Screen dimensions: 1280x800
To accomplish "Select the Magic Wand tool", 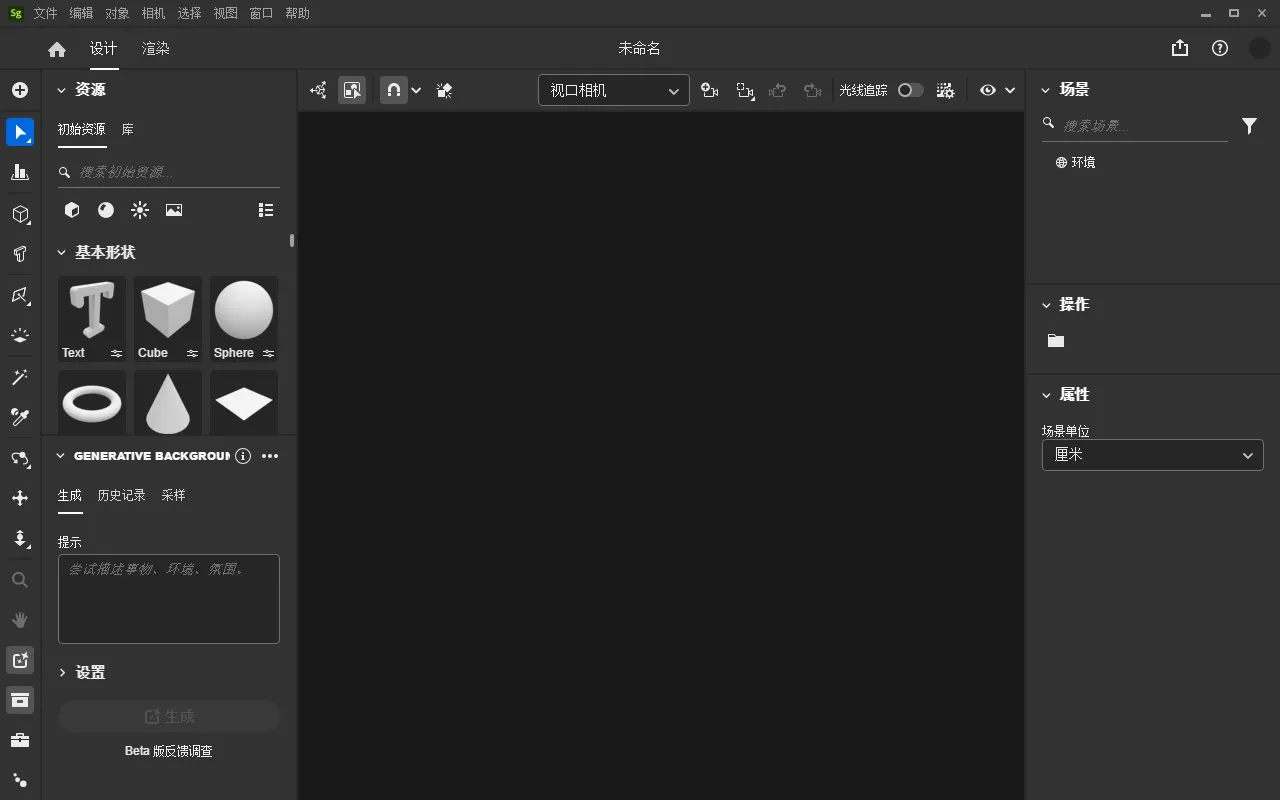I will tap(20, 377).
